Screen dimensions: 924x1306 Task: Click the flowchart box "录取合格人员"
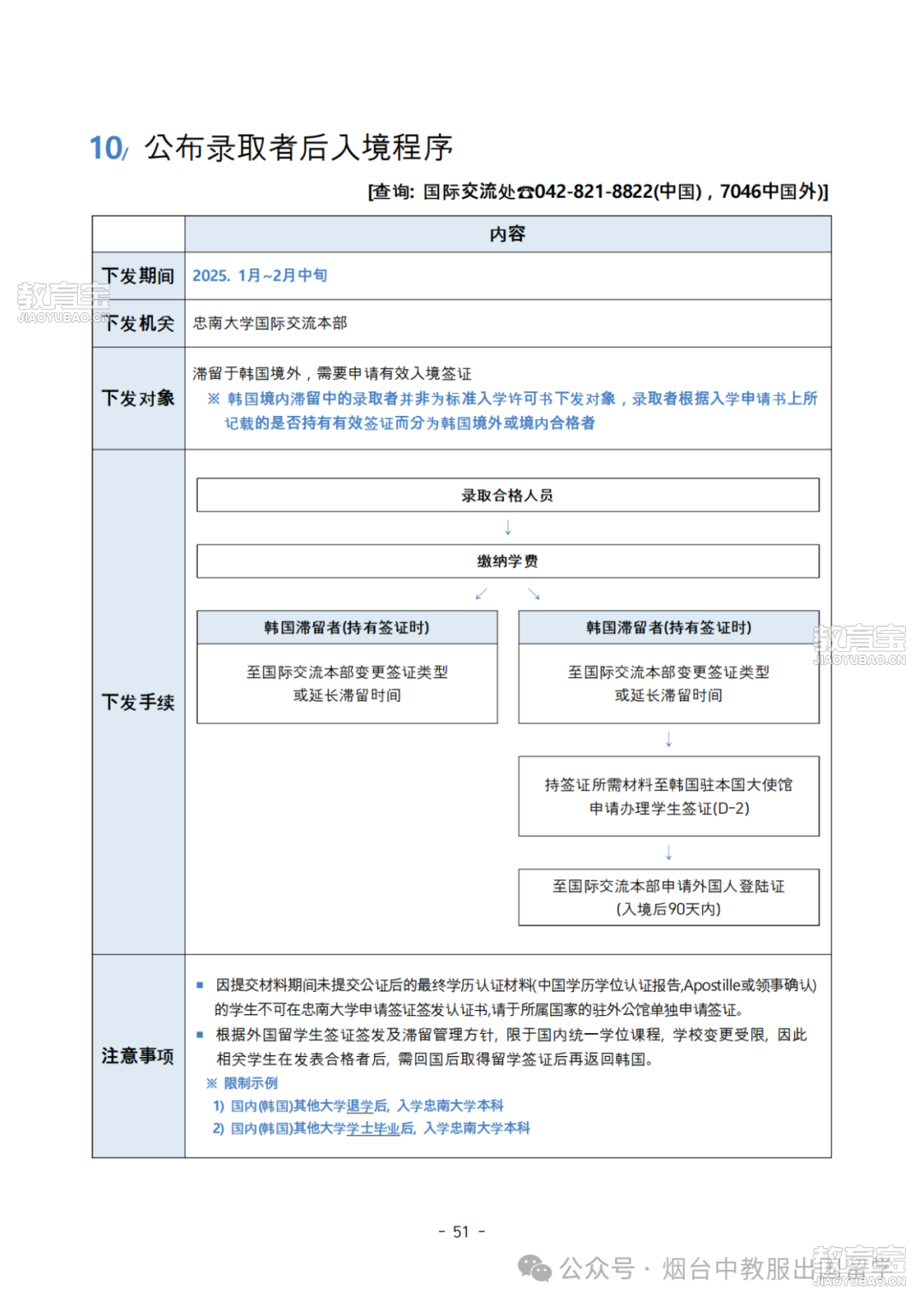click(x=507, y=495)
